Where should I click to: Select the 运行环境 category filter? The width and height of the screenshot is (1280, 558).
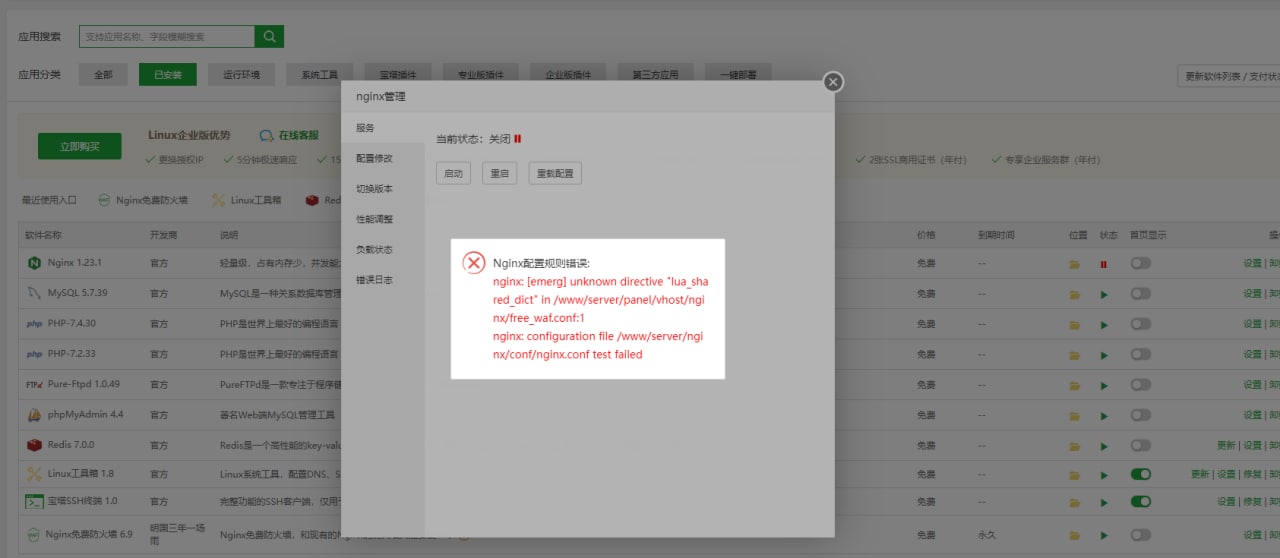pyautogui.click(x=241, y=75)
